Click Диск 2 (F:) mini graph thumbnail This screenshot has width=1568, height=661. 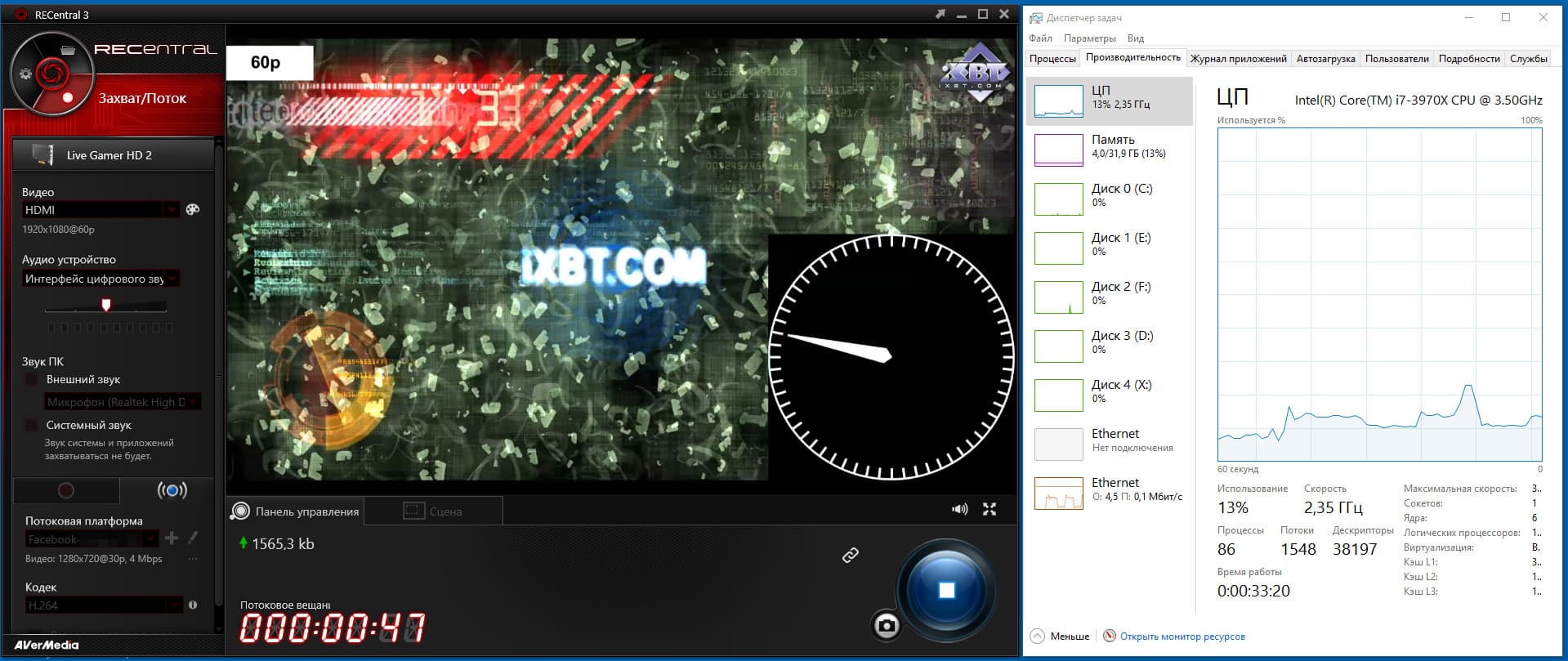pos(1059,297)
